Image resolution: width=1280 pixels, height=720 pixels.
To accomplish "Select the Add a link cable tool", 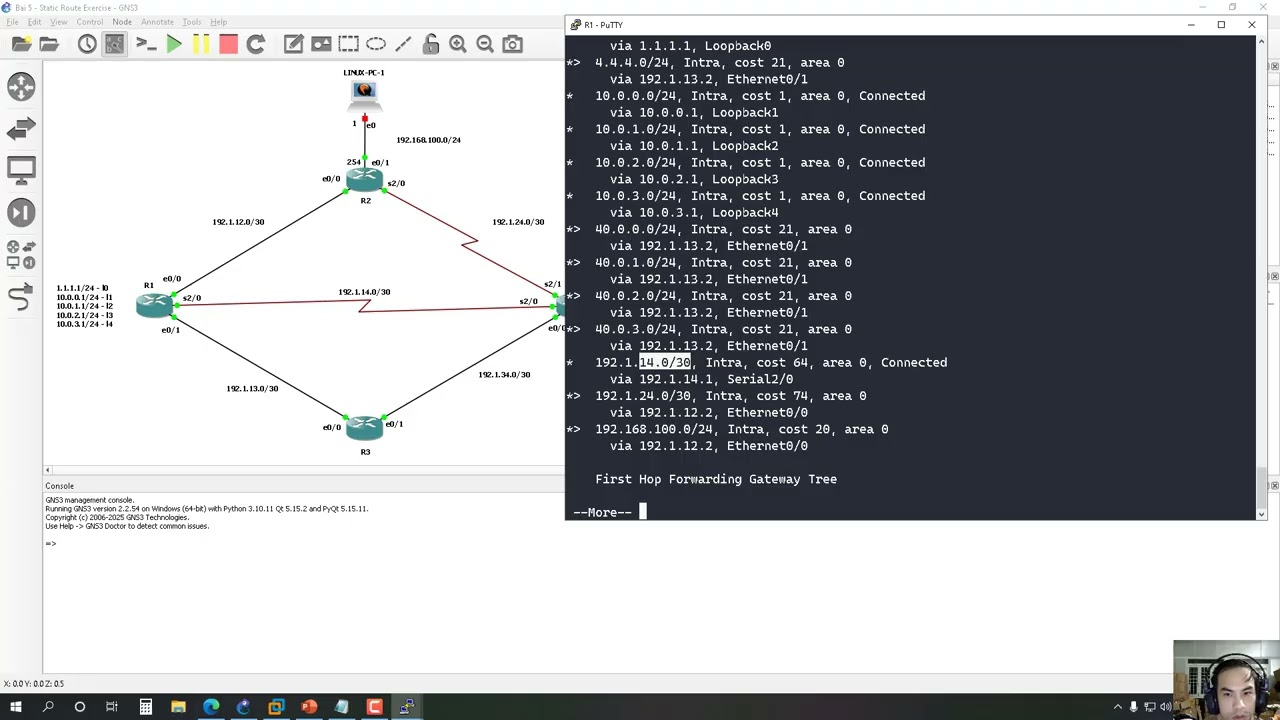I will click(21, 297).
